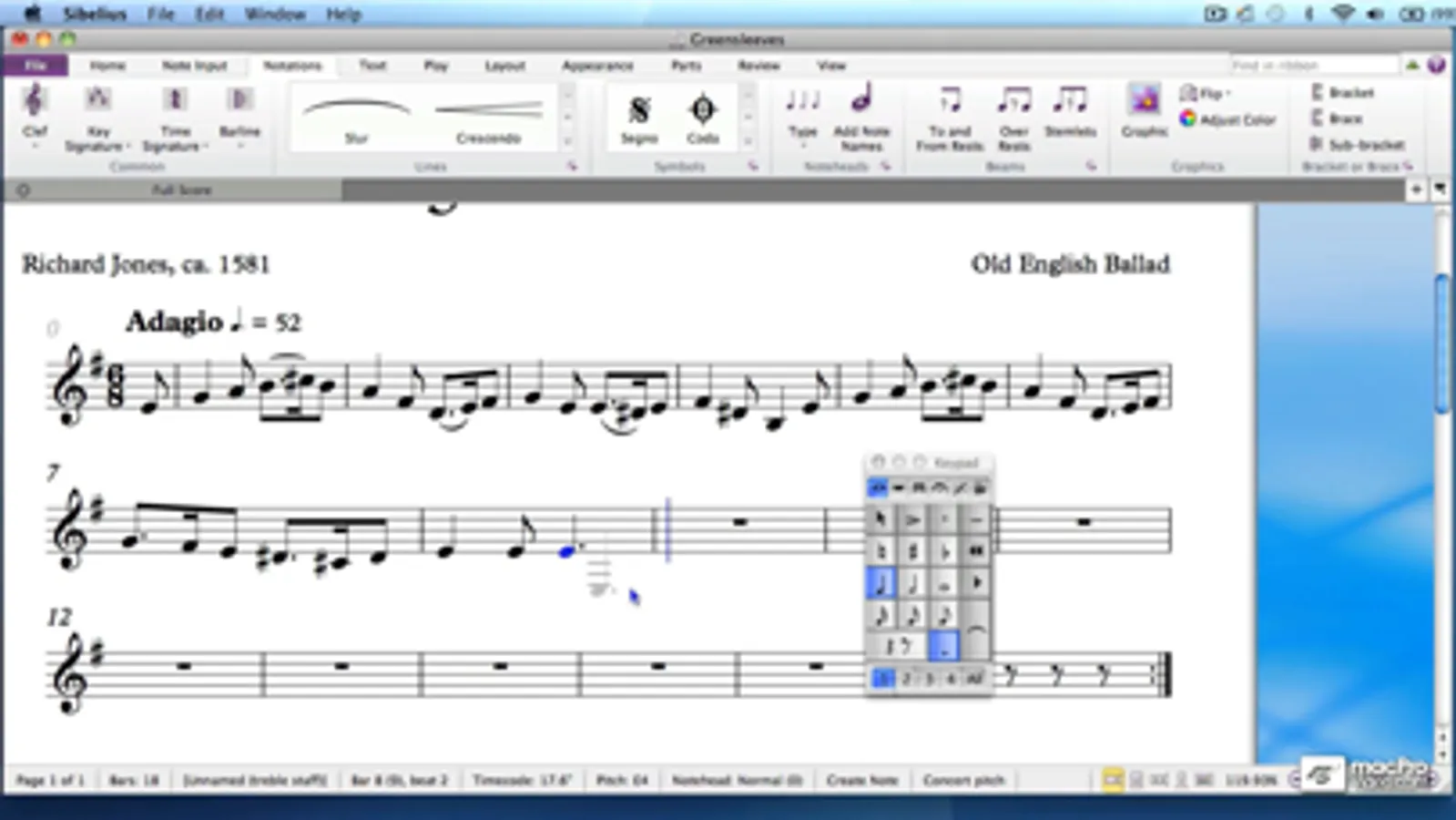Open the Time Signature dropdown
This screenshot has width=1456, height=820.
[x=175, y=118]
